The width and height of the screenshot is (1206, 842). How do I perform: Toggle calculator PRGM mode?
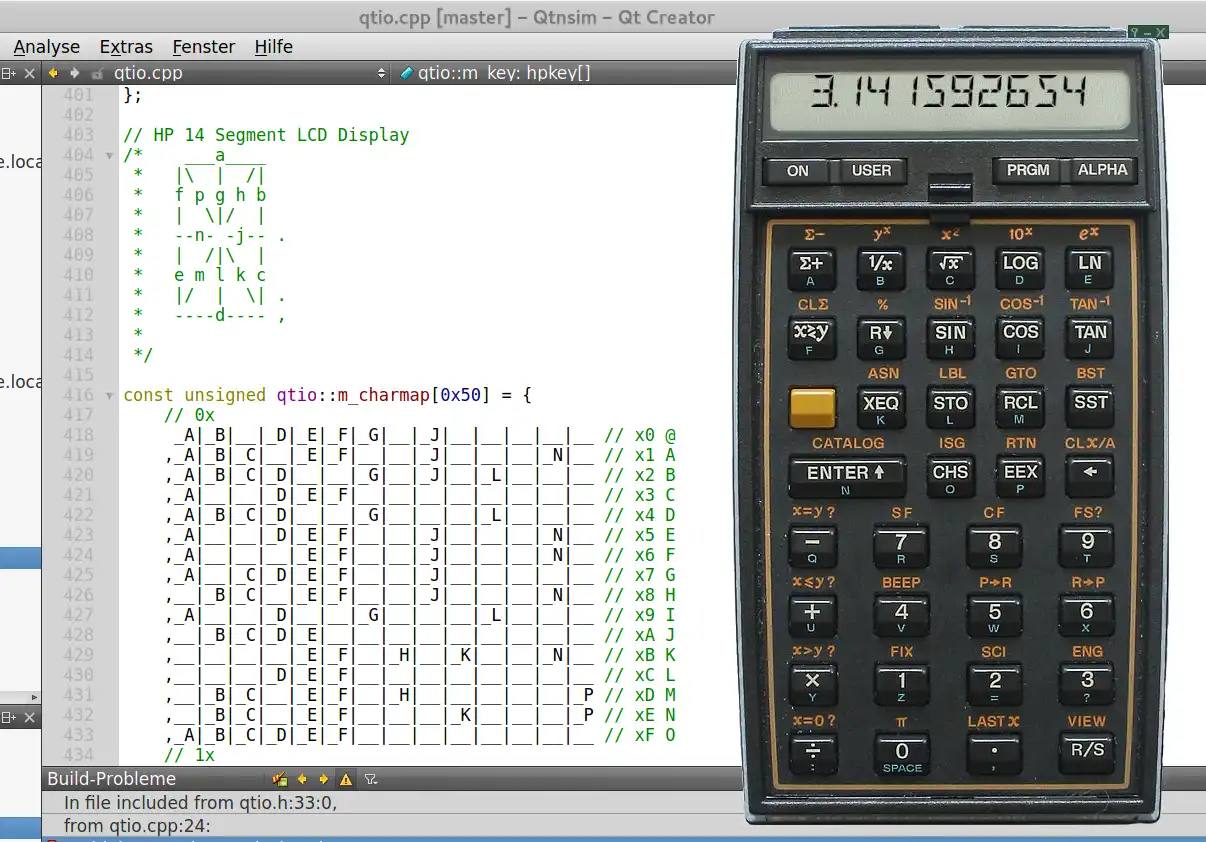1028,170
